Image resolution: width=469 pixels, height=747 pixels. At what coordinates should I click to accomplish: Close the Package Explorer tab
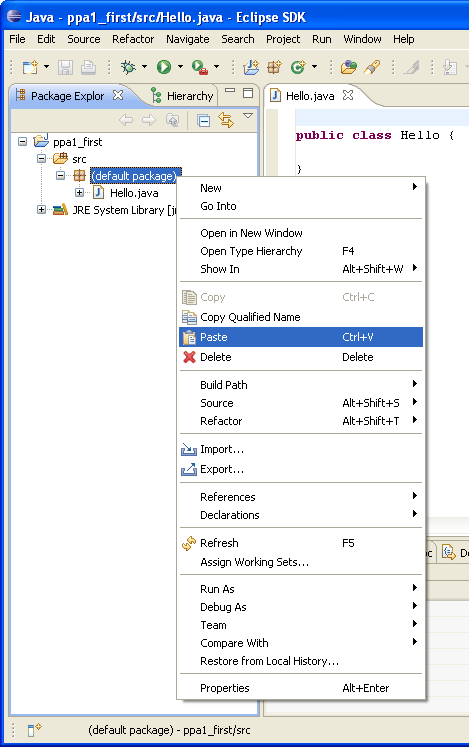118,95
